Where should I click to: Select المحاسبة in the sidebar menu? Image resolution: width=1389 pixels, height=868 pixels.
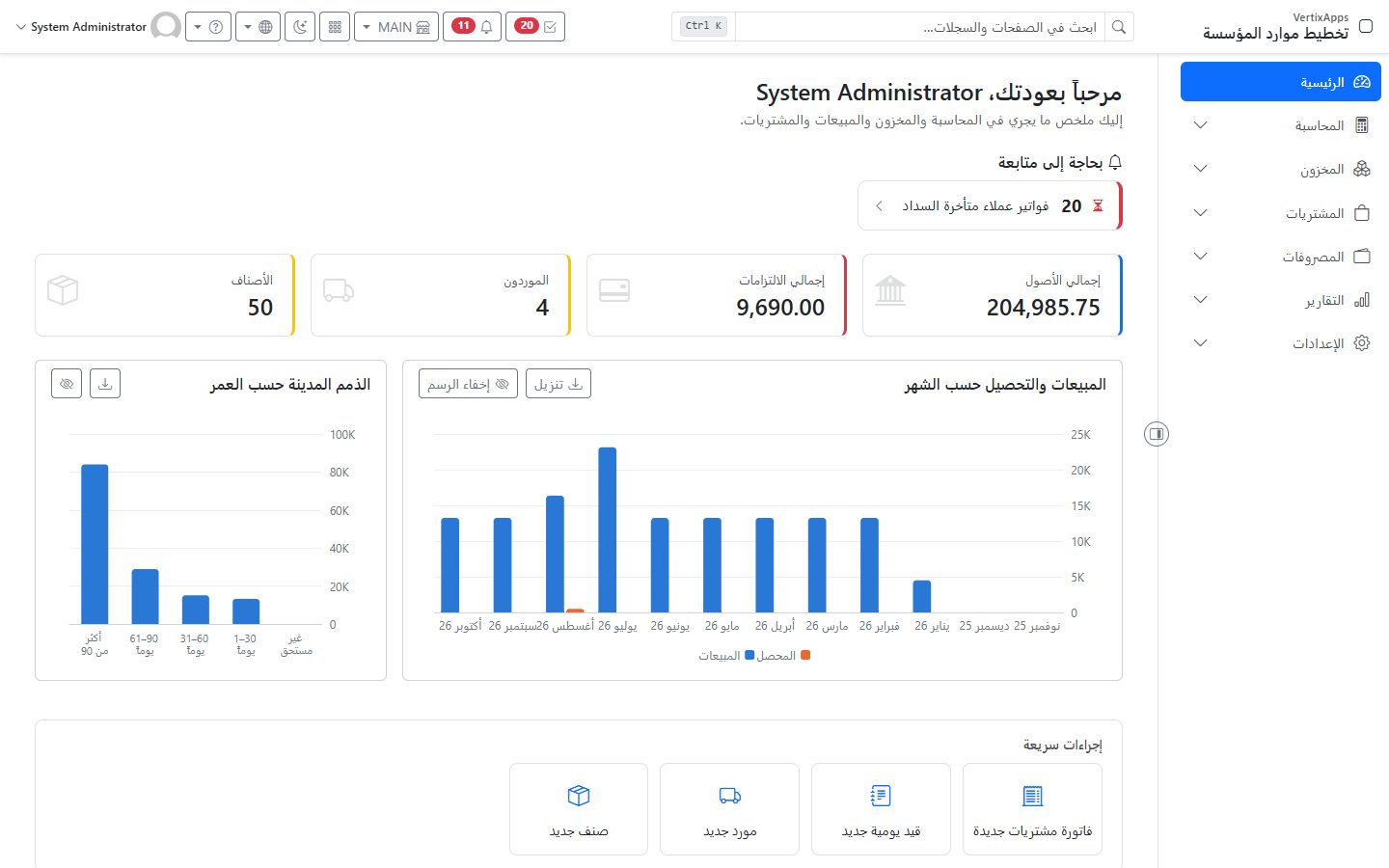pyautogui.click(x=1281, y=125)
